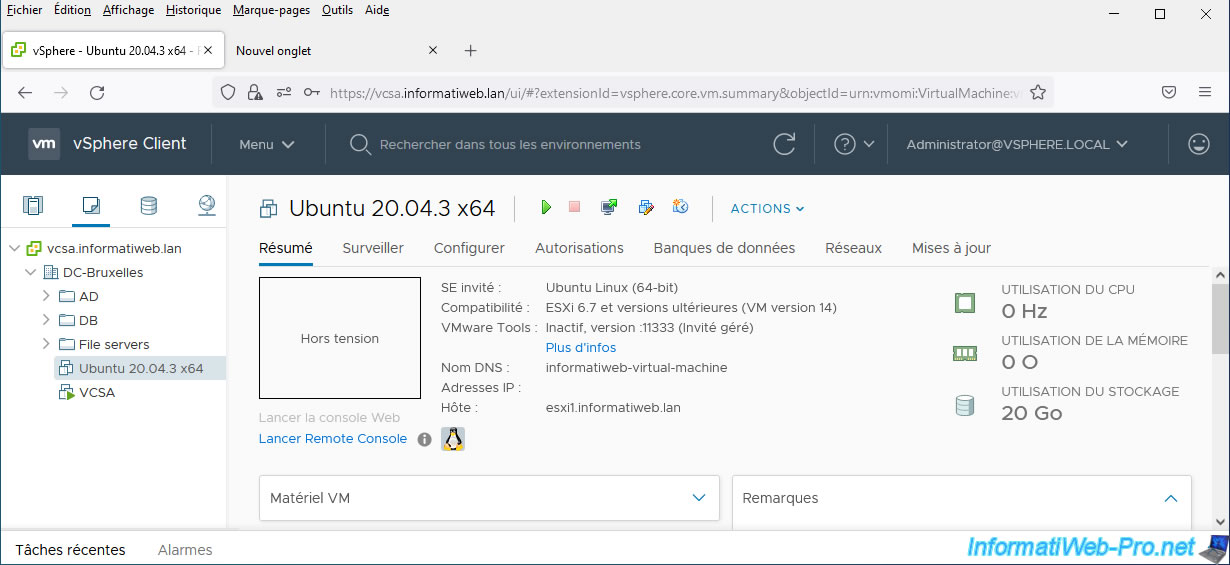Open the Banques de données tab
Viewport: 1230px width, 565px height.
(724, 248)
